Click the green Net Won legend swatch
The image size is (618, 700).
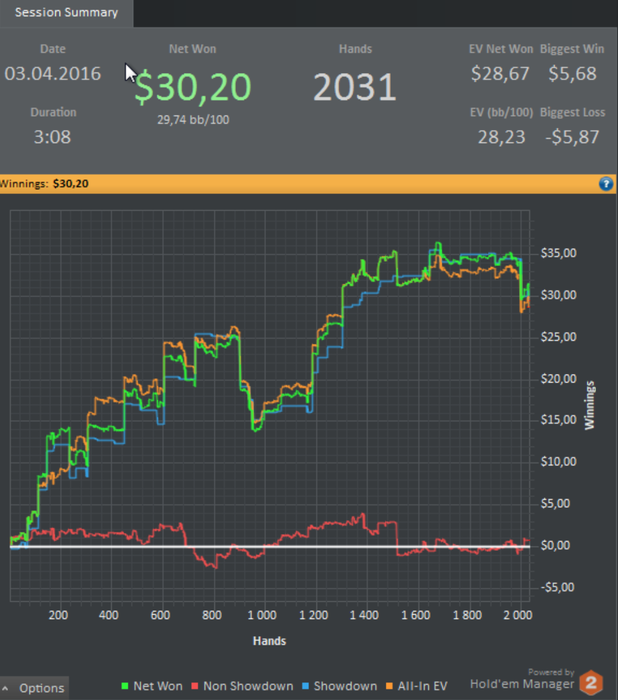click(125, 686)
